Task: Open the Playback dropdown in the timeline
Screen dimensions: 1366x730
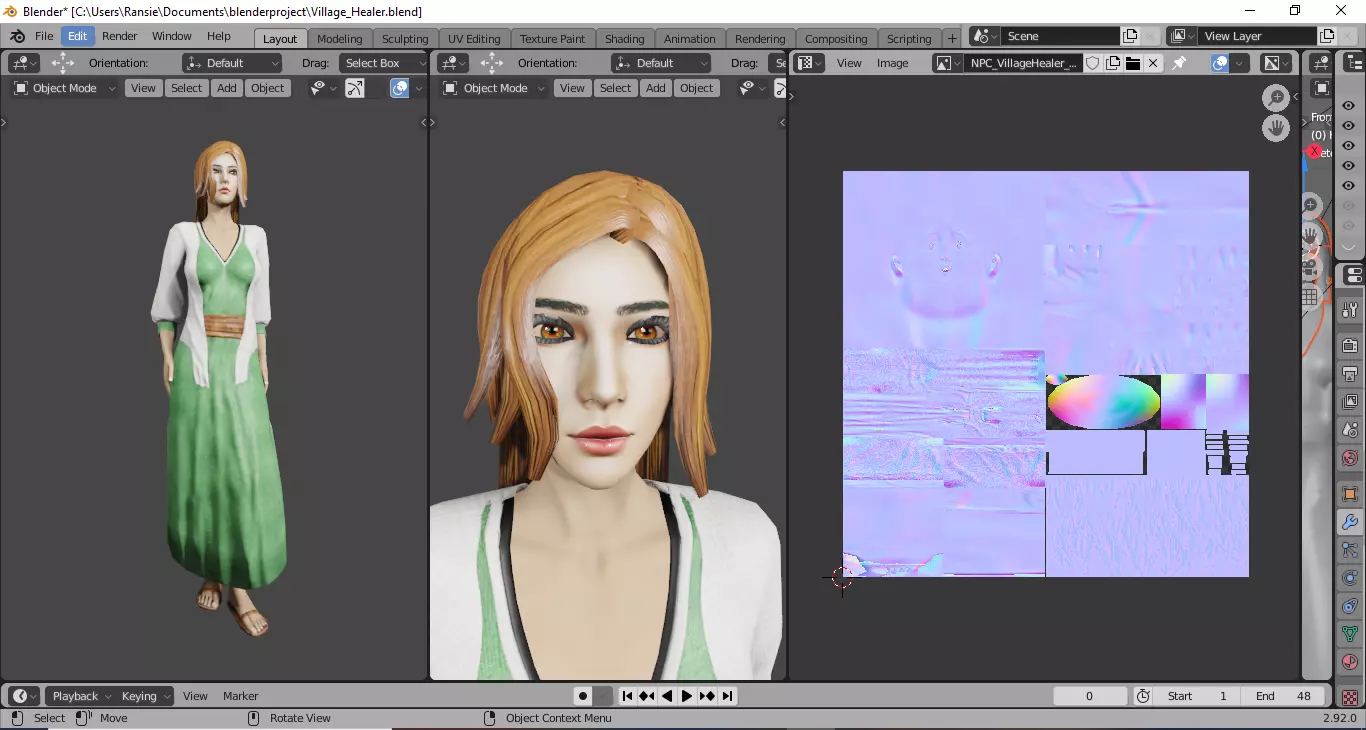Action: coord(81,696)
